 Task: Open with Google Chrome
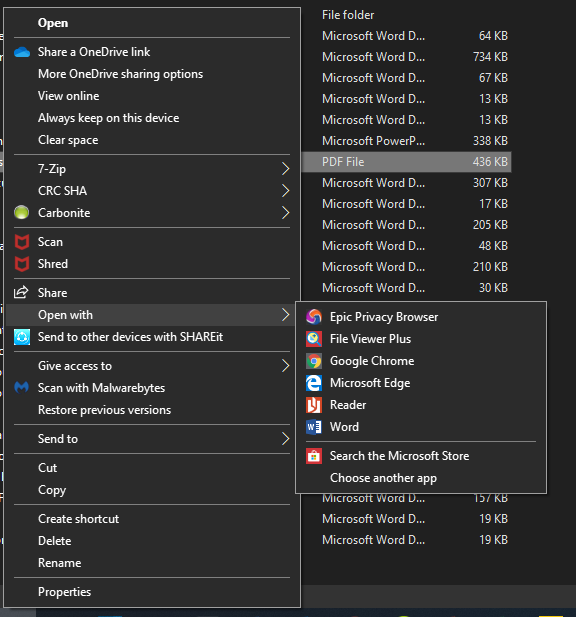(x=421, y=361)
